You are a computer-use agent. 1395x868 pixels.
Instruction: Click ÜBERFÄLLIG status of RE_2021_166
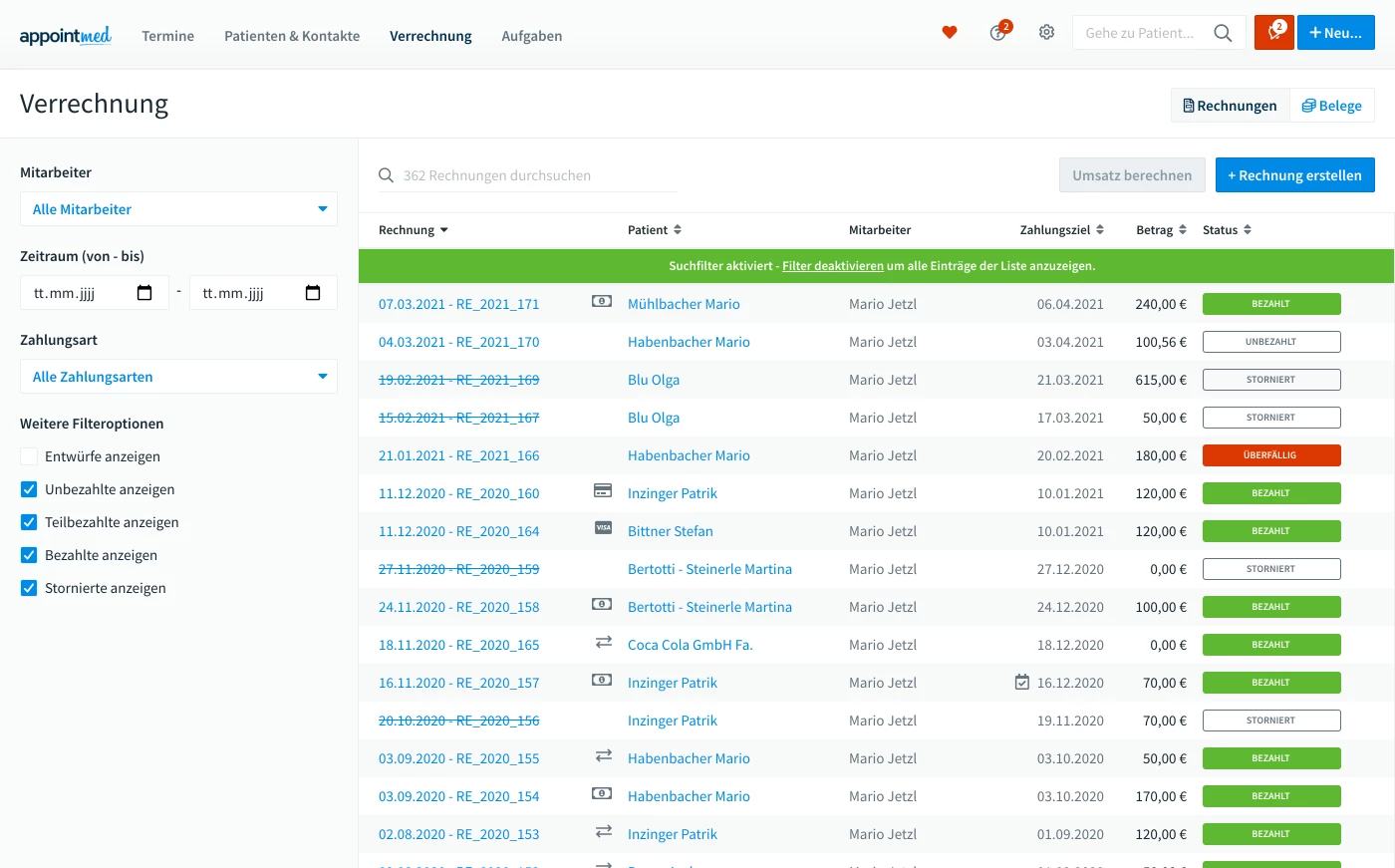coord(1271,455)
